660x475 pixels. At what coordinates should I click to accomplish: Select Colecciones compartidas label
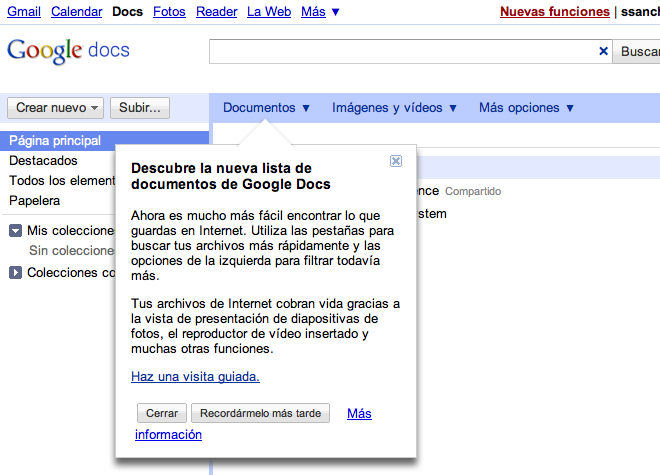(x=71, y=272)
